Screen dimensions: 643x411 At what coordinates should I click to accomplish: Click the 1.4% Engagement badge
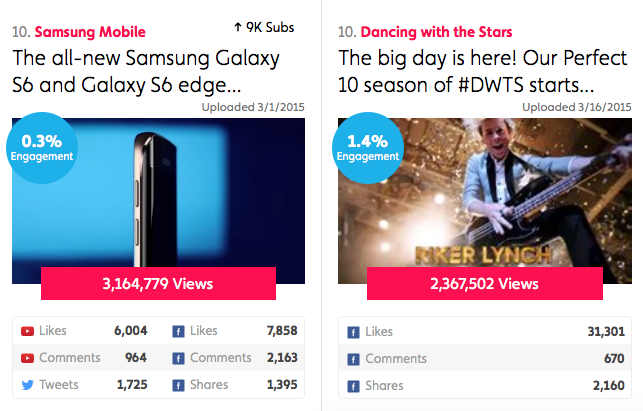click(x=368, y=148)
